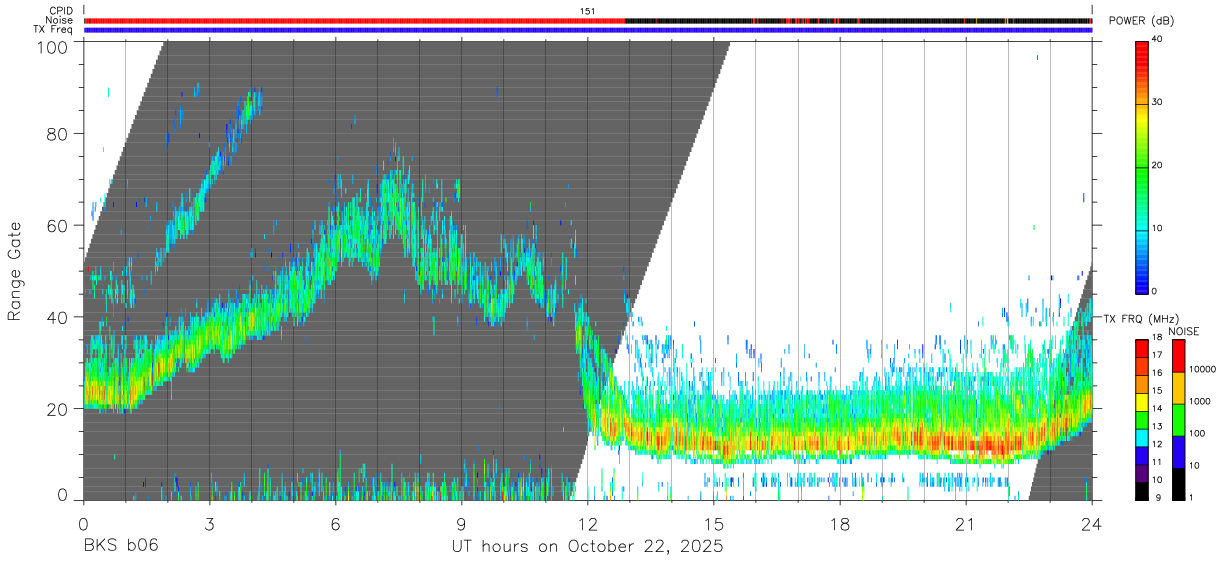
Task: Pick the red top NOISE legend swatch
Action: click(1178, 356)
